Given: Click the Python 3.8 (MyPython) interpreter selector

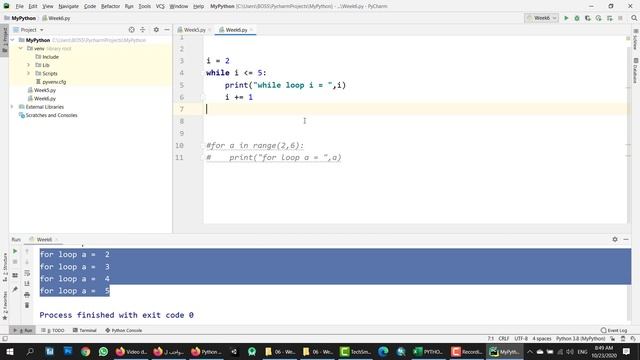Looking at the screenshot, I should 580,338.
